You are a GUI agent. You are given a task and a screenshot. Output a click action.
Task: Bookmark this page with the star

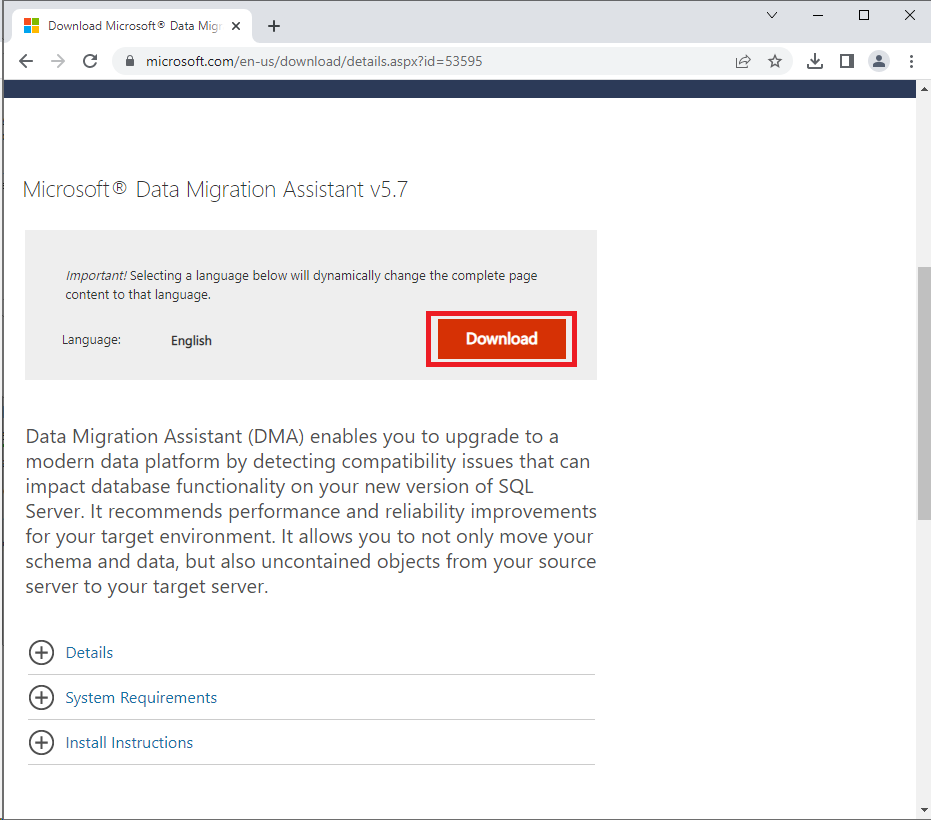774,61
